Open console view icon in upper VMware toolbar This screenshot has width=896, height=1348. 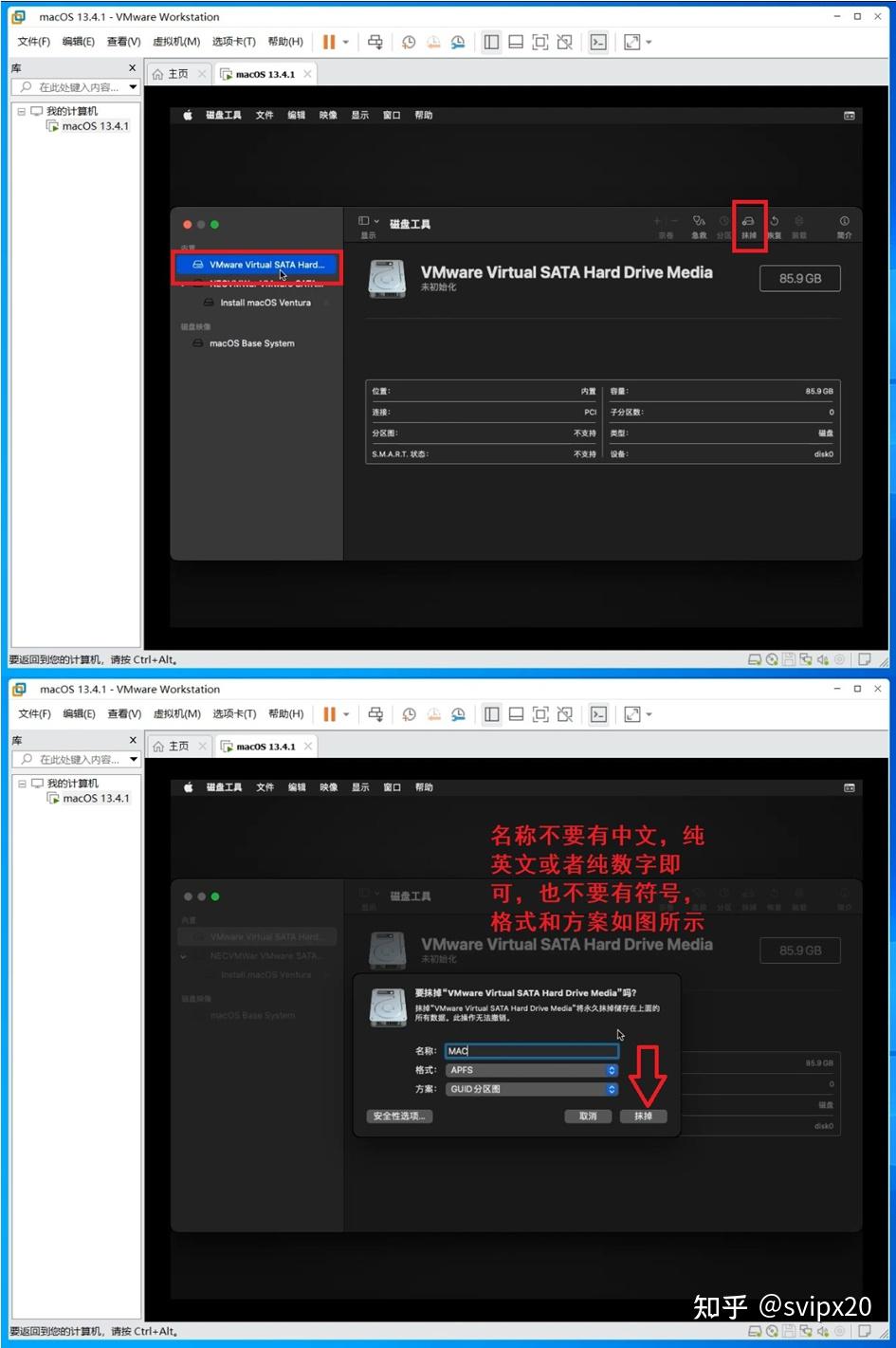coord(598,42)
